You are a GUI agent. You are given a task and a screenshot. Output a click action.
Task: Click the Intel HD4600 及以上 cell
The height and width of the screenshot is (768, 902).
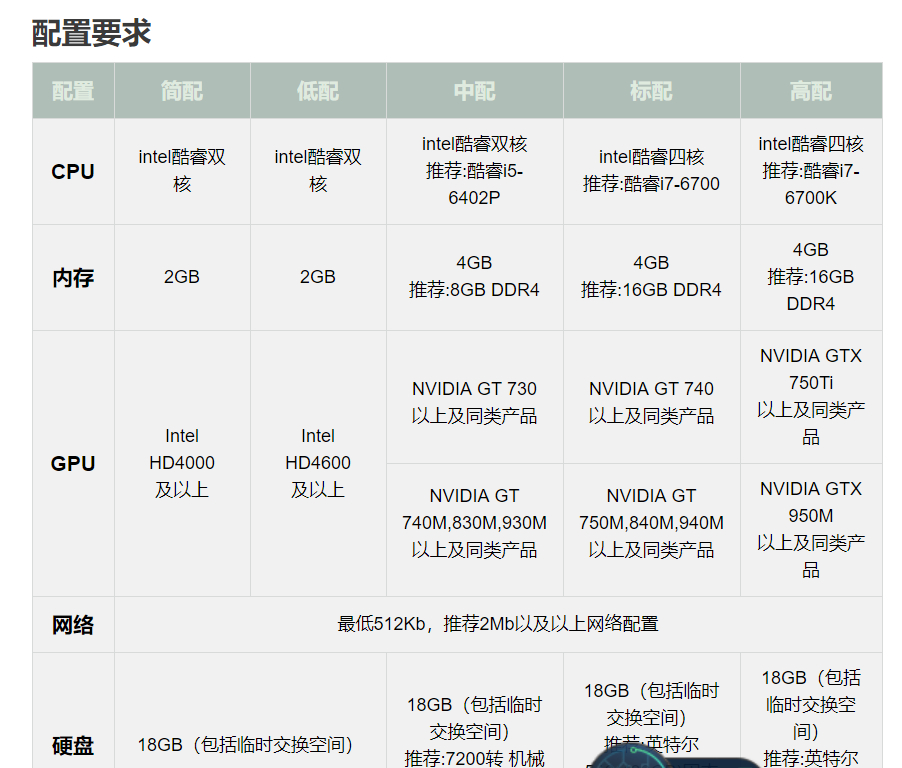point(318,463)
